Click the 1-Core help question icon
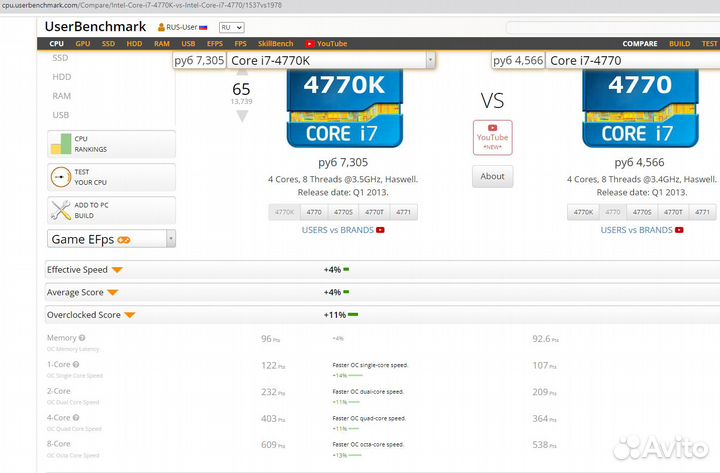720x473 pixels. 76,364
